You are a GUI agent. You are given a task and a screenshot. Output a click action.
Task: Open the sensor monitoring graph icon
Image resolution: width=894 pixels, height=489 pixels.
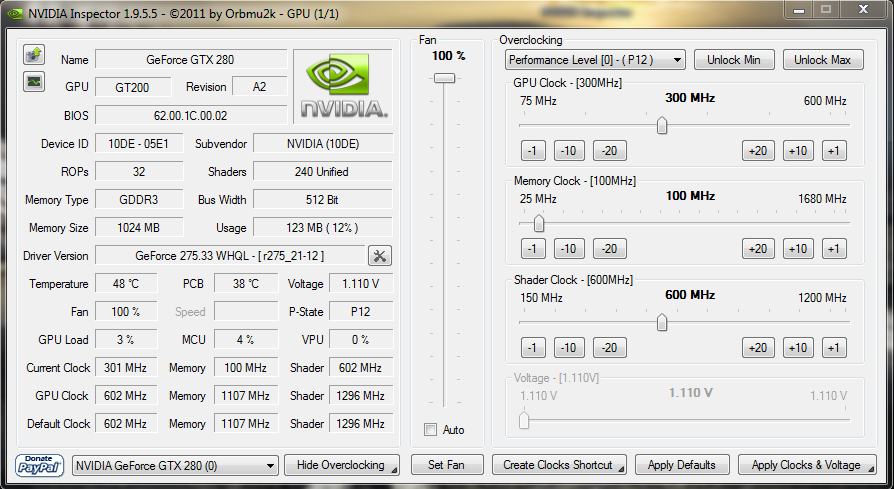tap(34, 82)
